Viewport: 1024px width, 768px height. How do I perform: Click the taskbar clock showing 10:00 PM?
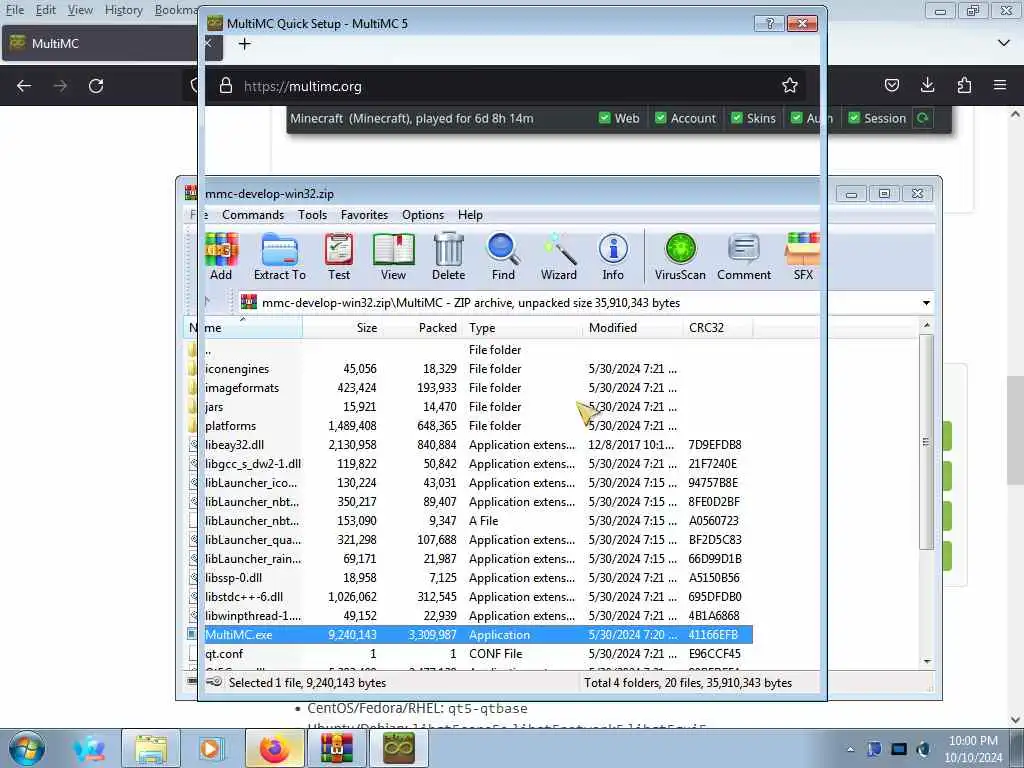[x=973, y=749]
